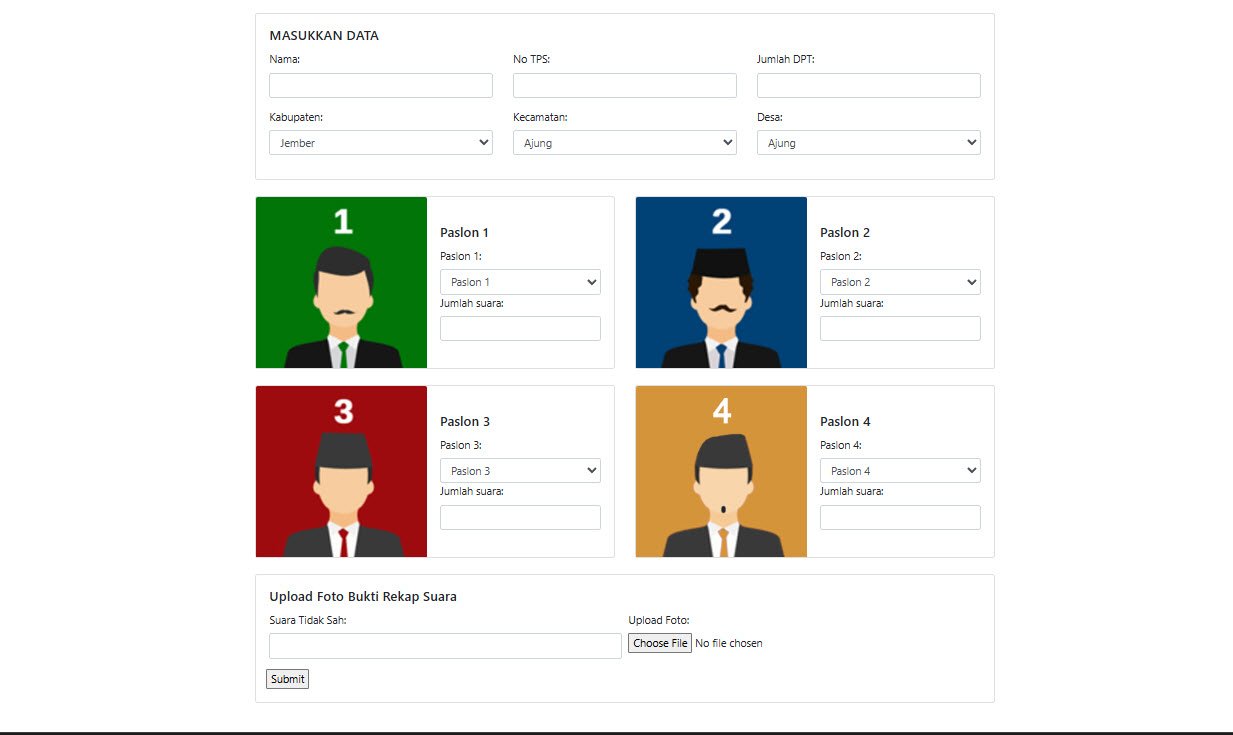Click the "Paslon 1" card title

[464, 233]
